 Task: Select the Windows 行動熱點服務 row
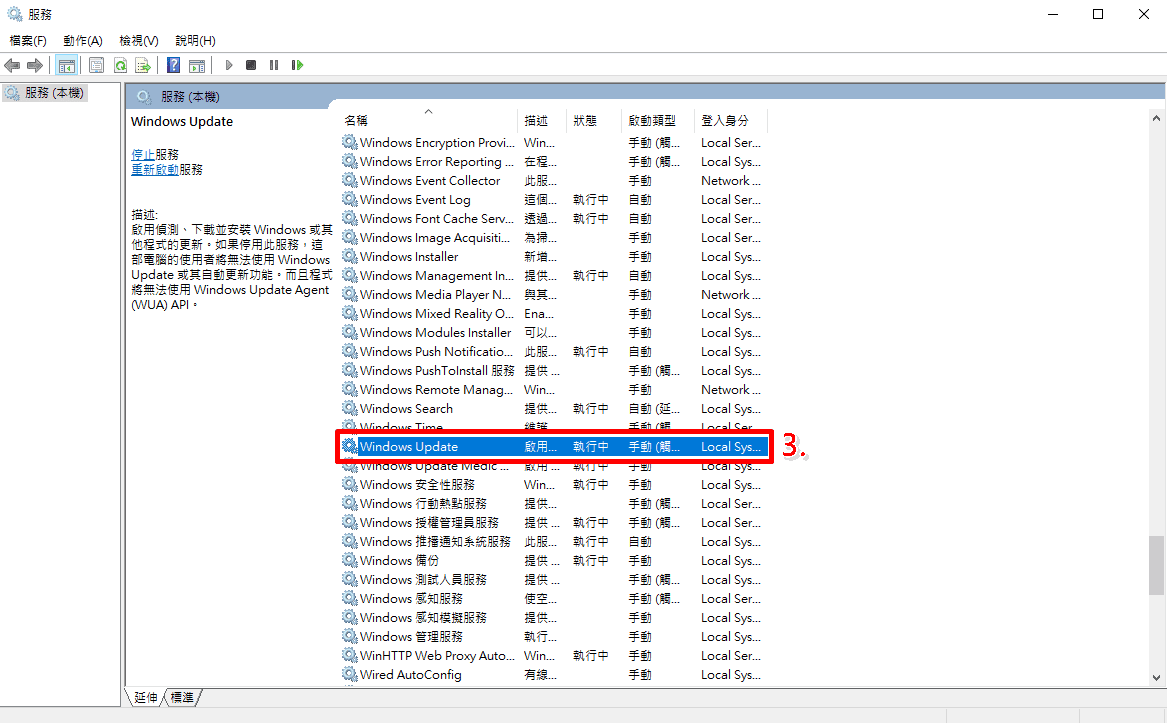(554, 503)
